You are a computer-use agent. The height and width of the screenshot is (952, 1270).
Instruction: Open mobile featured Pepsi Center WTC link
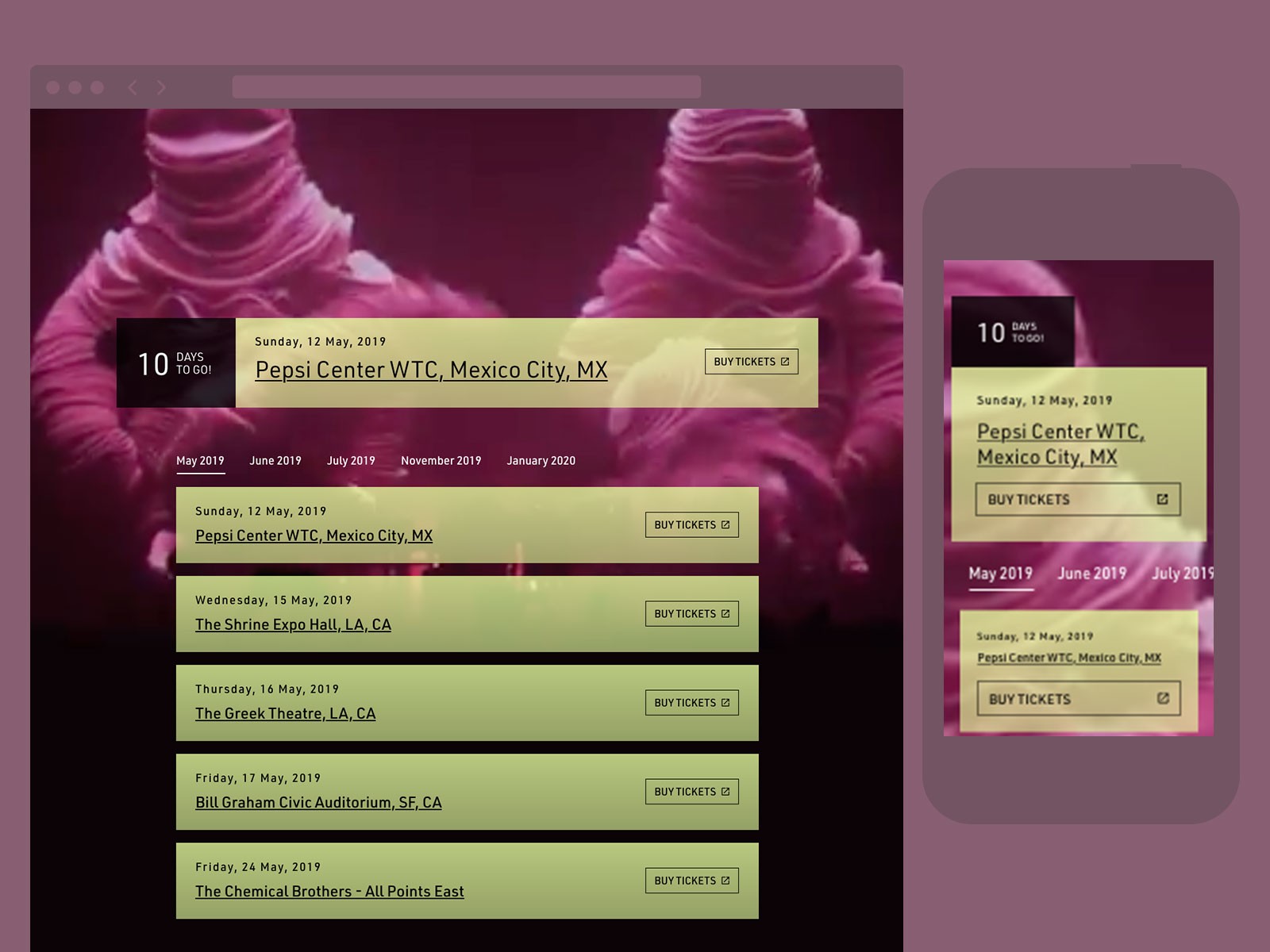point(1060,444)
